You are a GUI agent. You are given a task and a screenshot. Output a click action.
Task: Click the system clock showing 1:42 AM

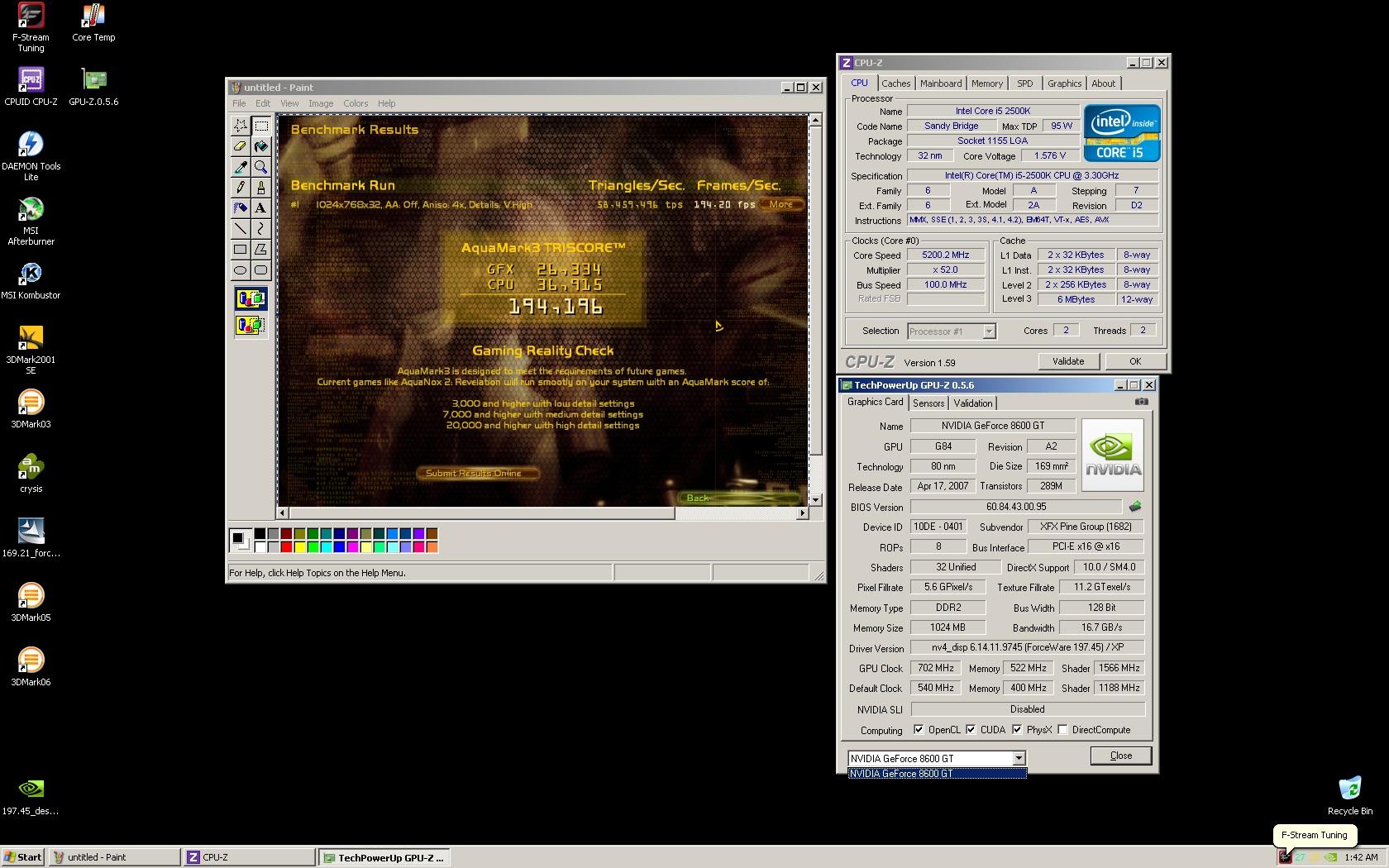1361,857
